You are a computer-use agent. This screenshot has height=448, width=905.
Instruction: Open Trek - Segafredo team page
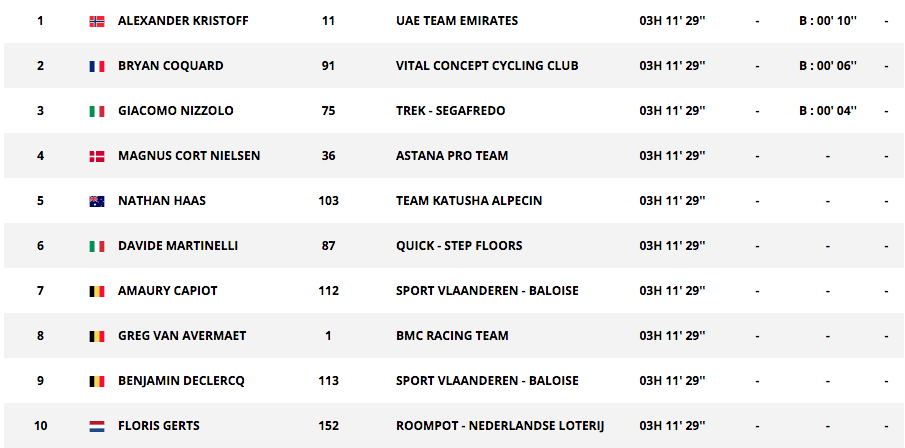452,111
